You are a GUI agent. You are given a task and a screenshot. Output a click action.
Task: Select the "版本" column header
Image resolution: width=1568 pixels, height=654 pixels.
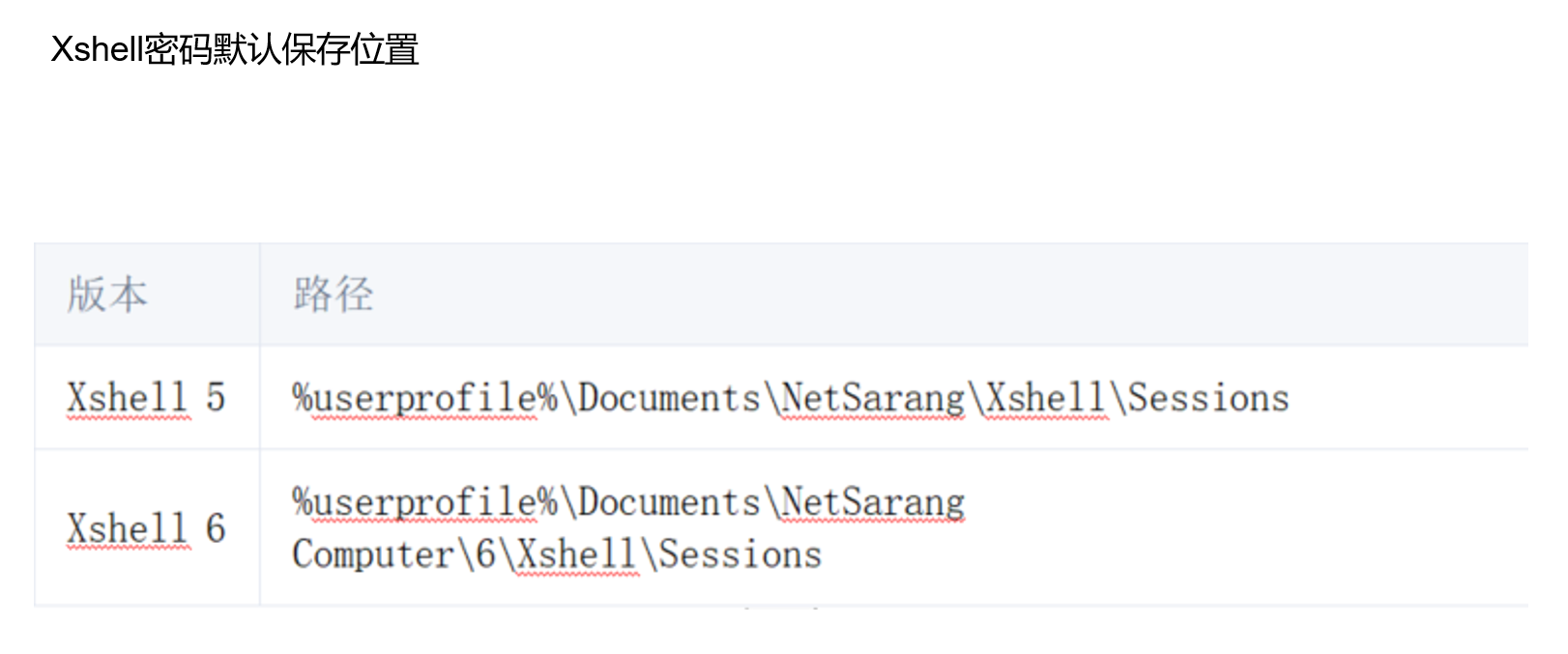click(107, 295)
